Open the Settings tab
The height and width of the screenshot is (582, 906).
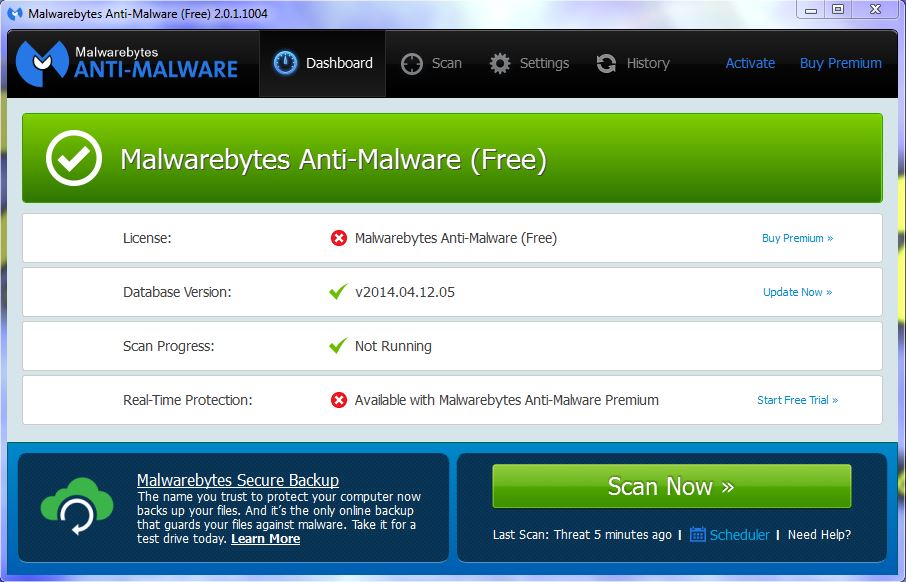coord(529,64)
